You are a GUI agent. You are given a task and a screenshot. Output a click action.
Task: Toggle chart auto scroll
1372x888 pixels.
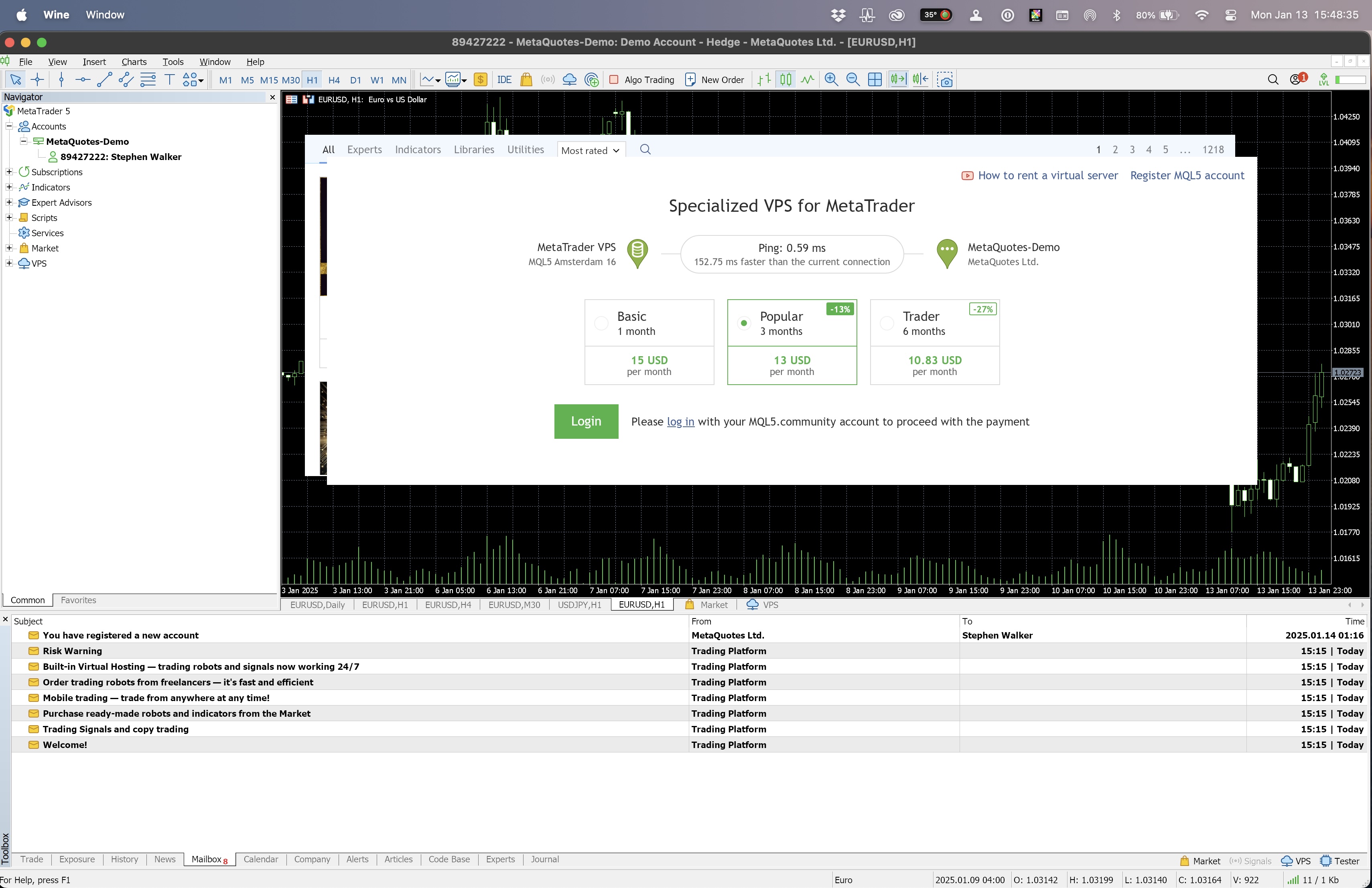point(898,79)
